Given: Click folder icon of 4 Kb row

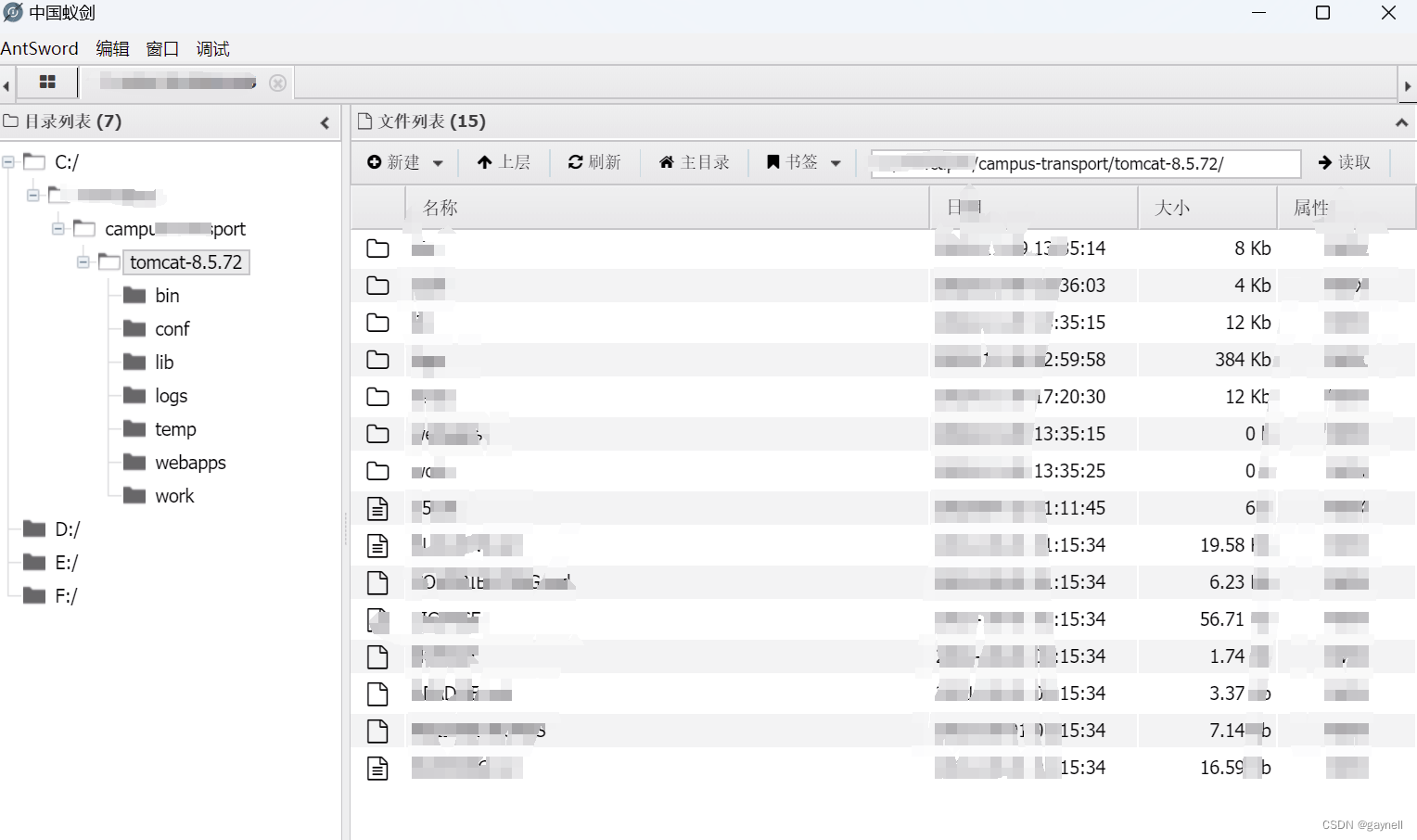Looking at the screenshot, I should [x=377, y=286].
